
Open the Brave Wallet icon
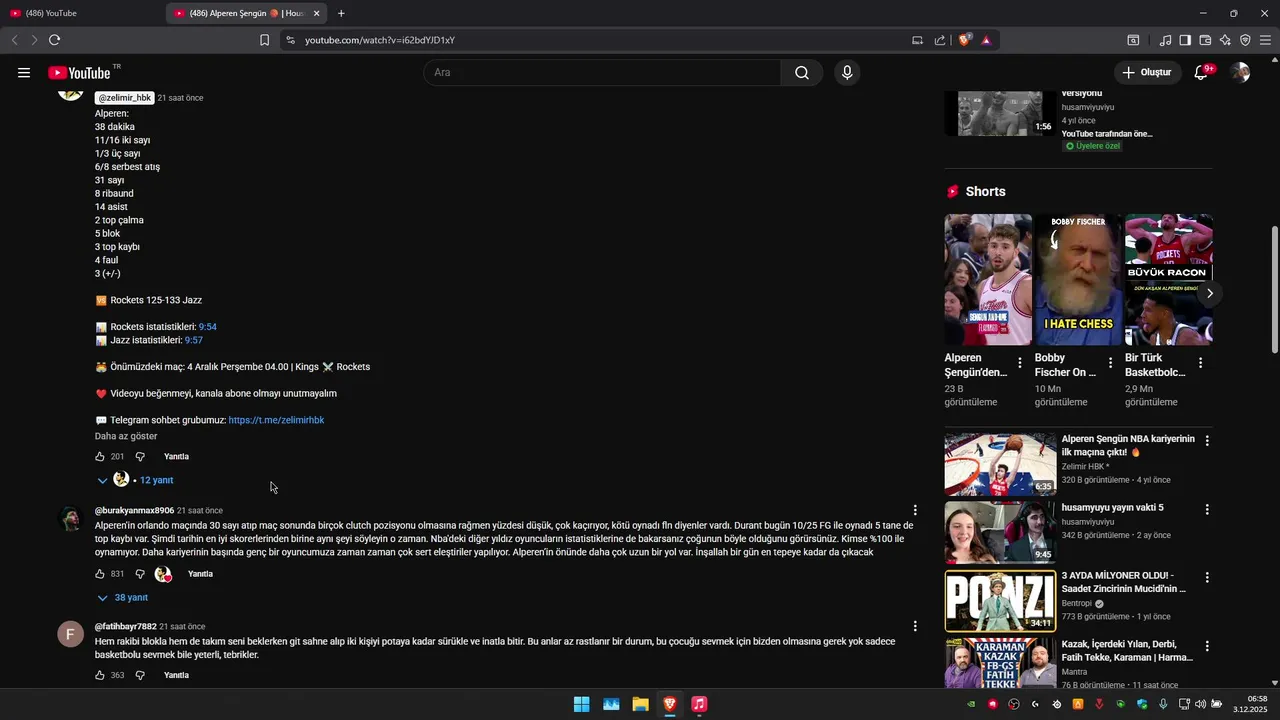coord(1205,40)
